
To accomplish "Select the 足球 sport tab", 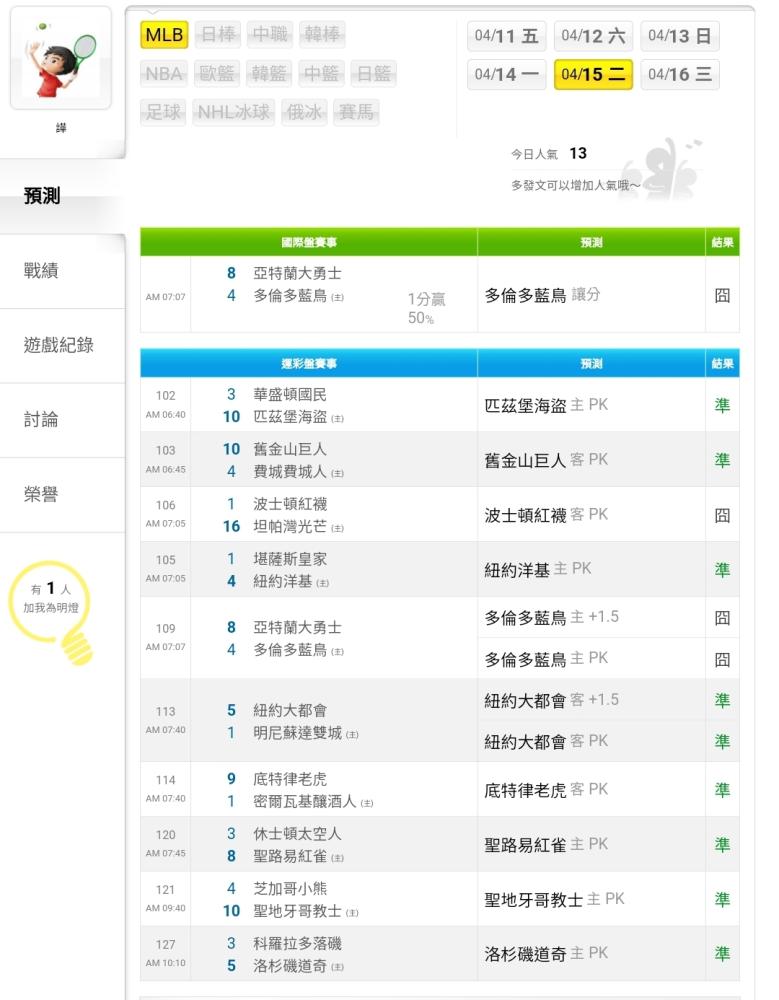I will click(163, 113).
